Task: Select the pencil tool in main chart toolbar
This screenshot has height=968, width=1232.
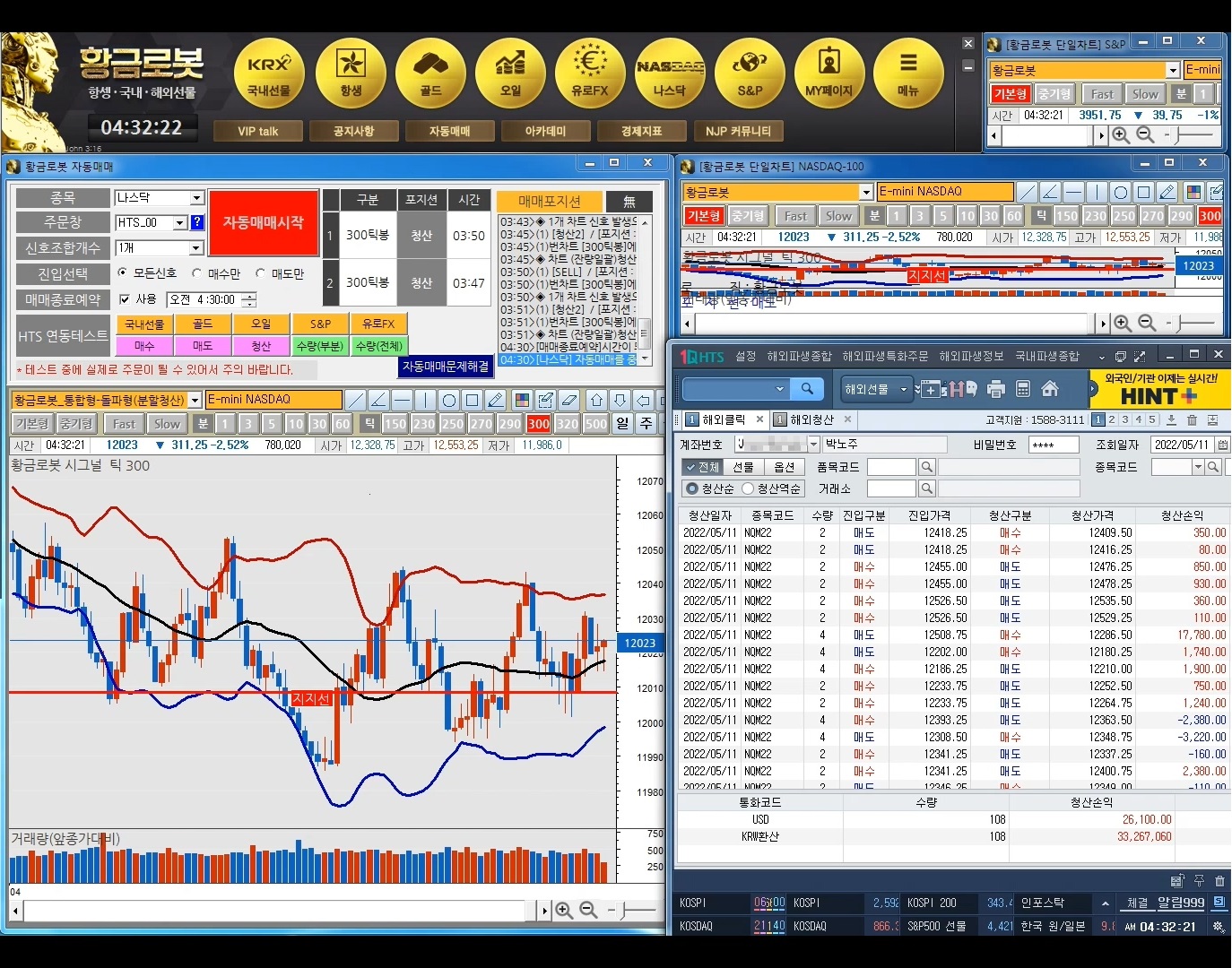Action: coord(496,400)
